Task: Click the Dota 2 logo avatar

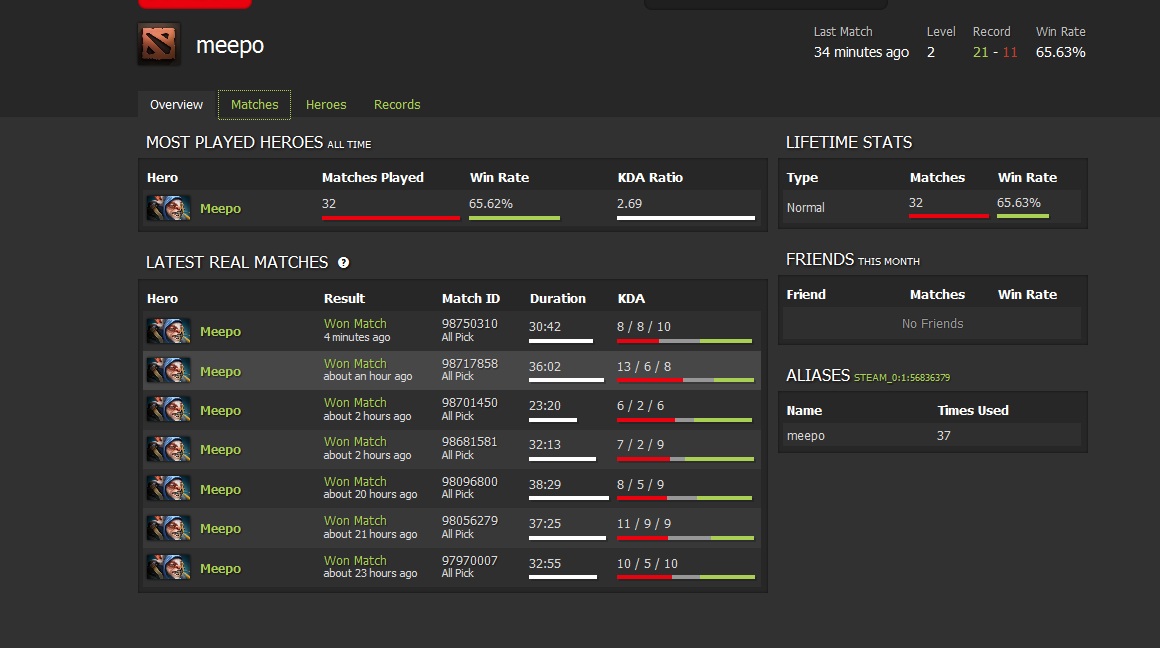Action: point(159,44)
